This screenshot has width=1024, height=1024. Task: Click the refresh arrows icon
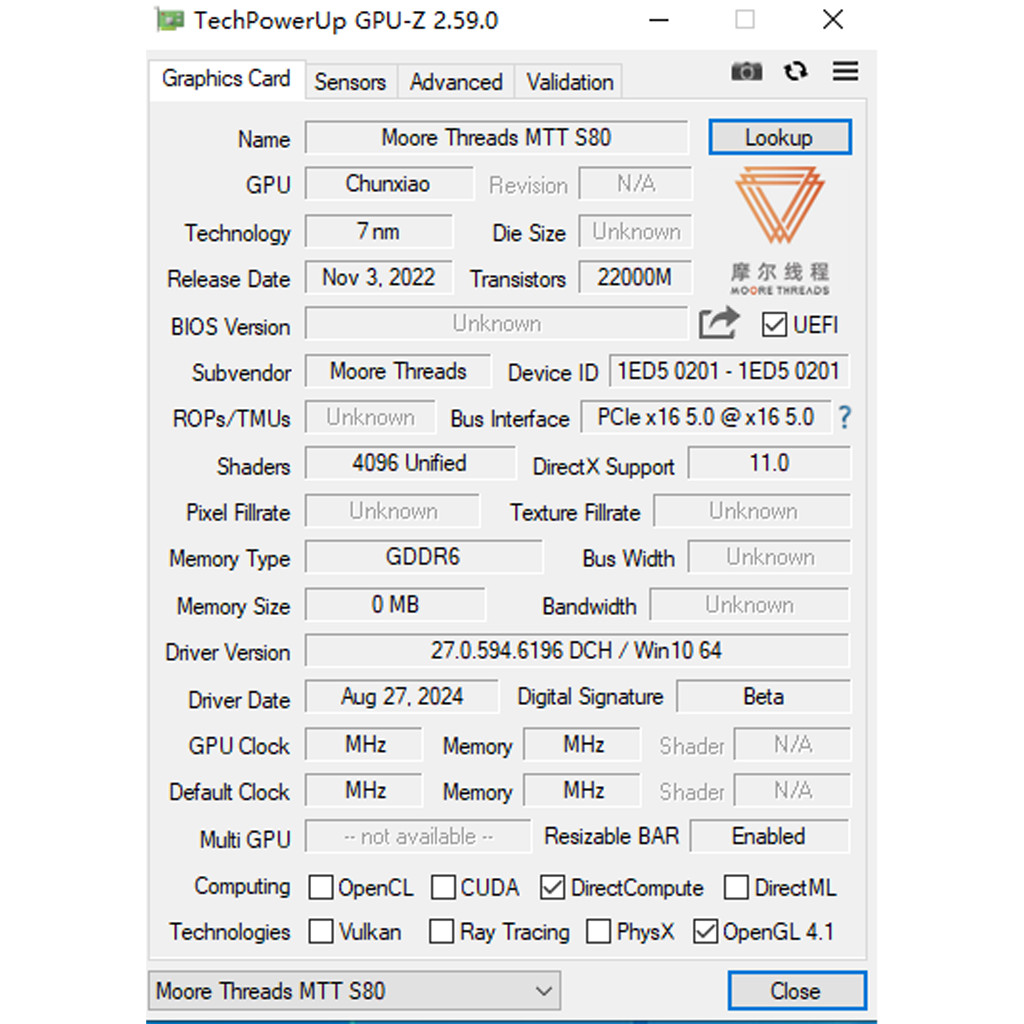(795, 71)
